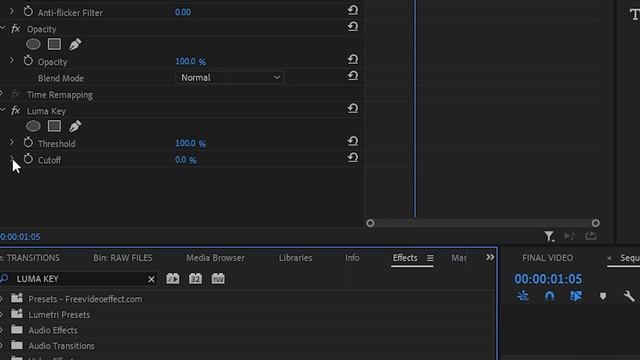This screenshot has width=640, height=360.
Task: Toggle insert sequences as nests icon
Action: point(523,296)
